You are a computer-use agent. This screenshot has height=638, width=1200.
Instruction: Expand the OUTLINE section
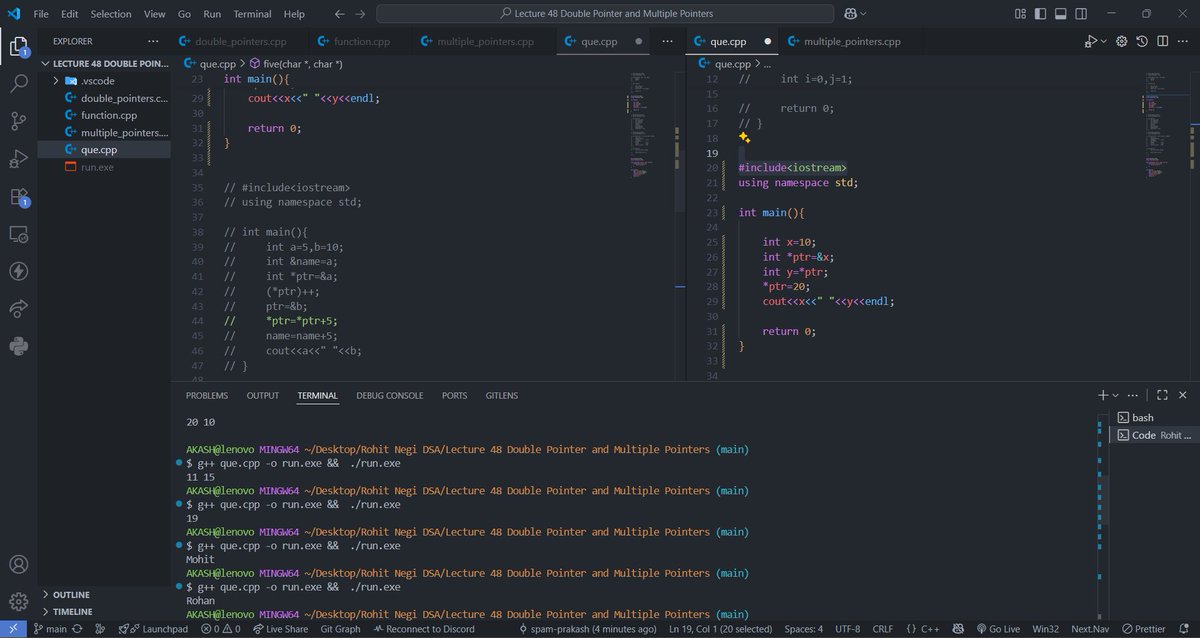[x=104, y=594]
